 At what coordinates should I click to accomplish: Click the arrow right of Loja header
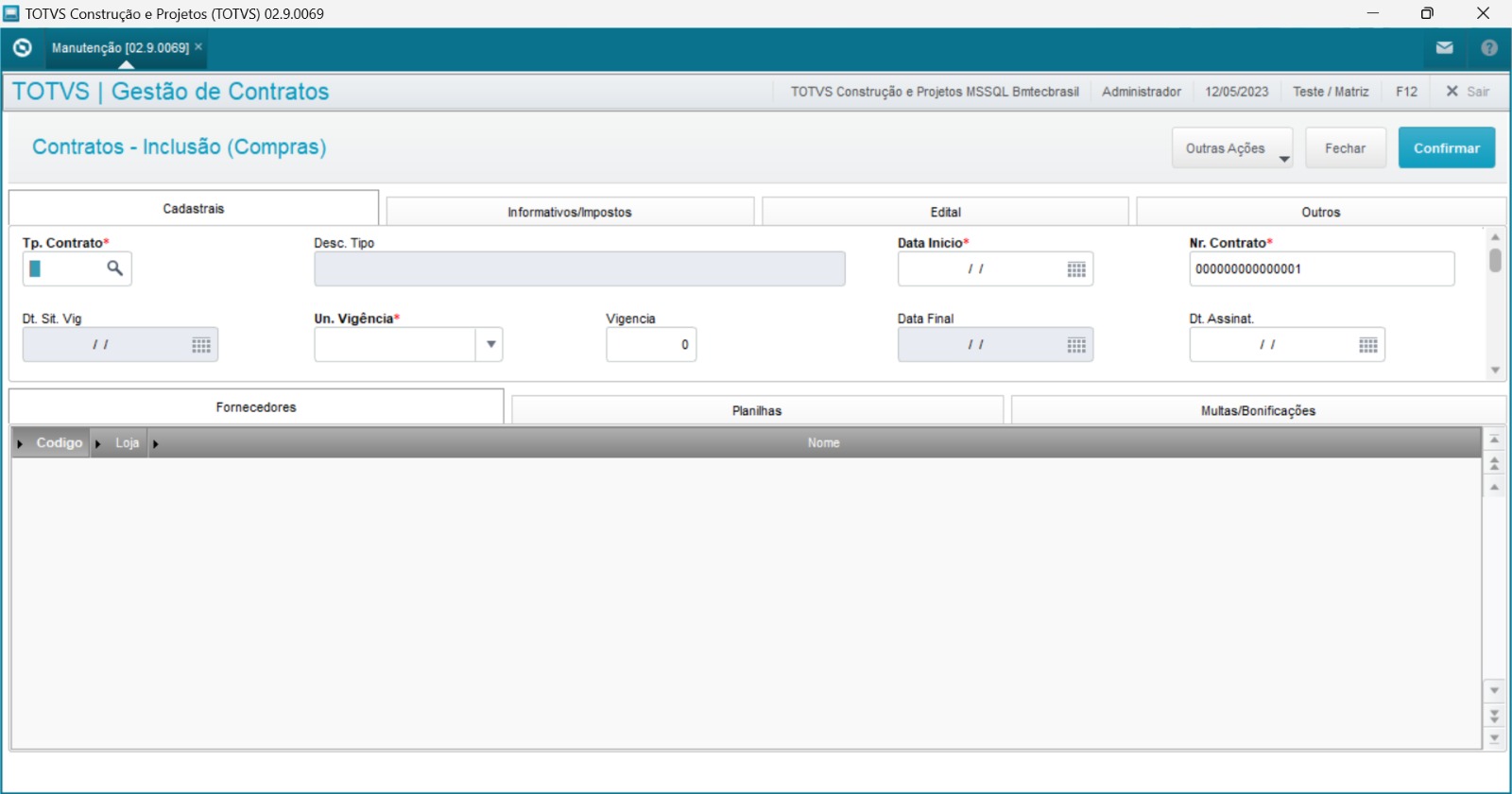[x=156, y=443]
